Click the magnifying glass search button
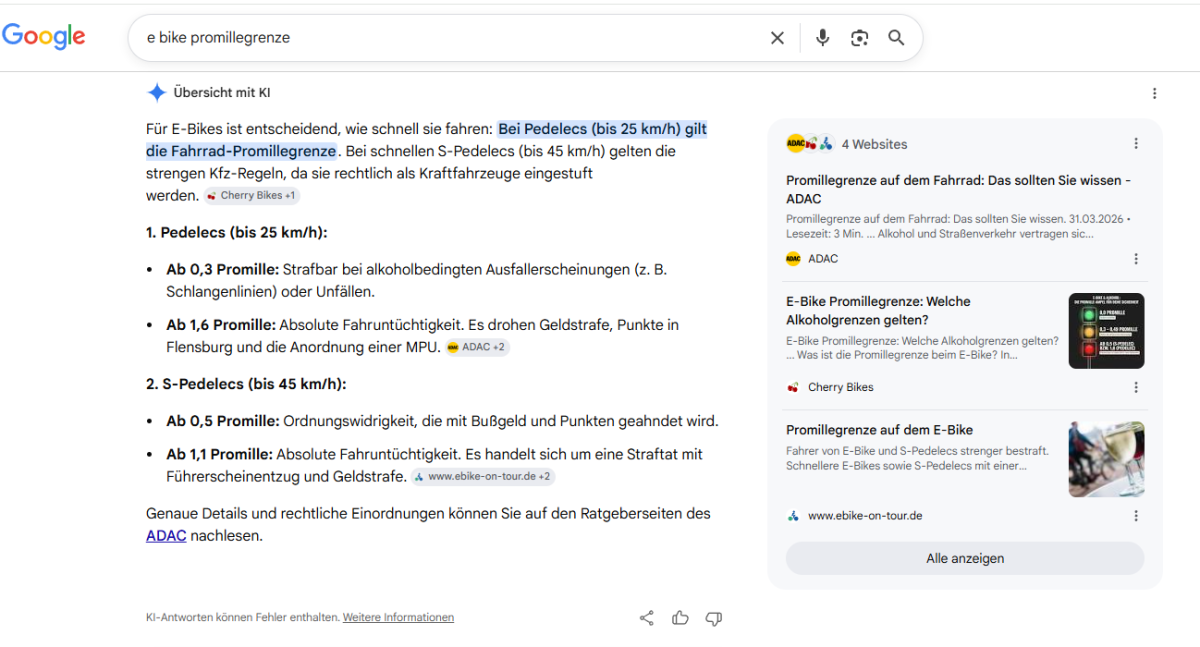The height and width of the screenshot is (647, 1200). tap(896, 38)
